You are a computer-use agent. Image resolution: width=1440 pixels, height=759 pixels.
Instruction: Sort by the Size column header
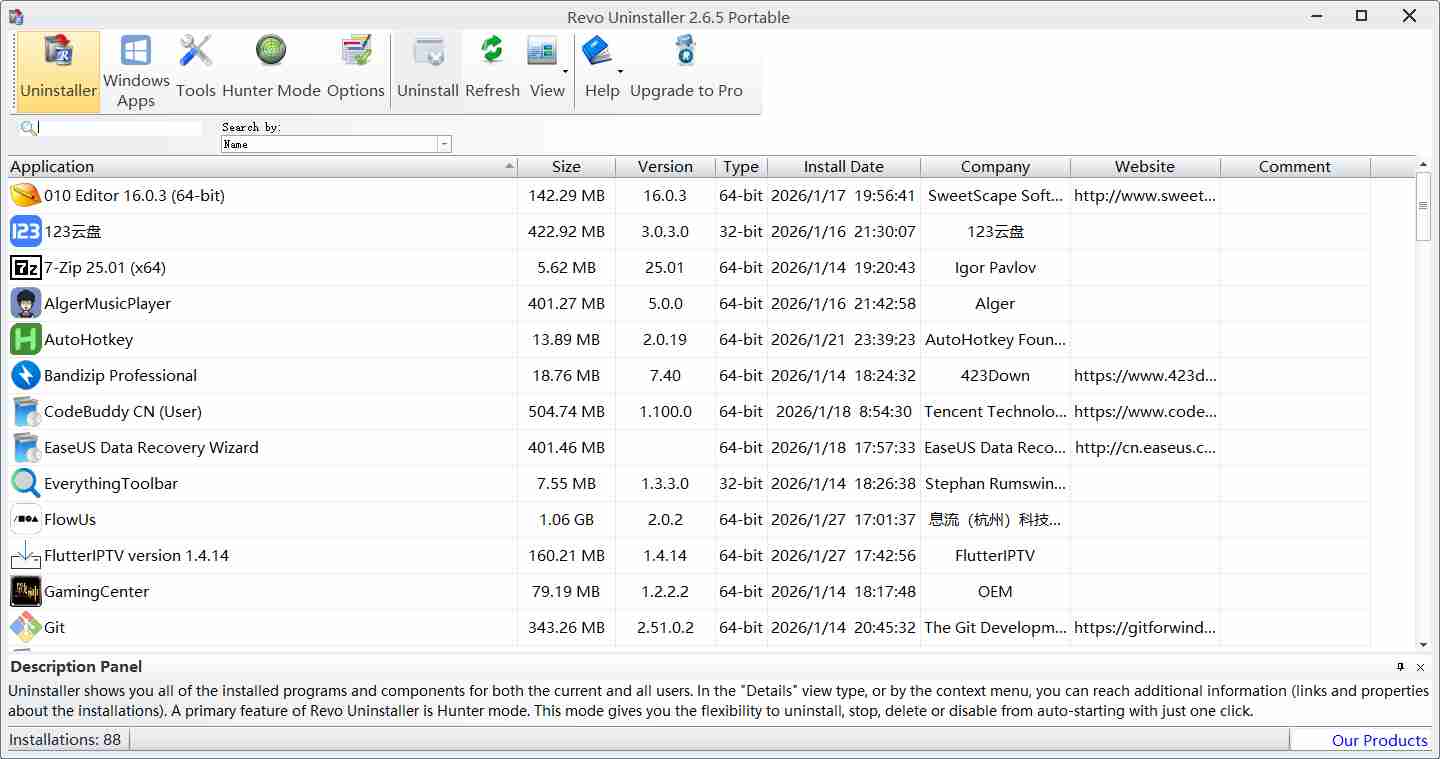pos(566,167)
